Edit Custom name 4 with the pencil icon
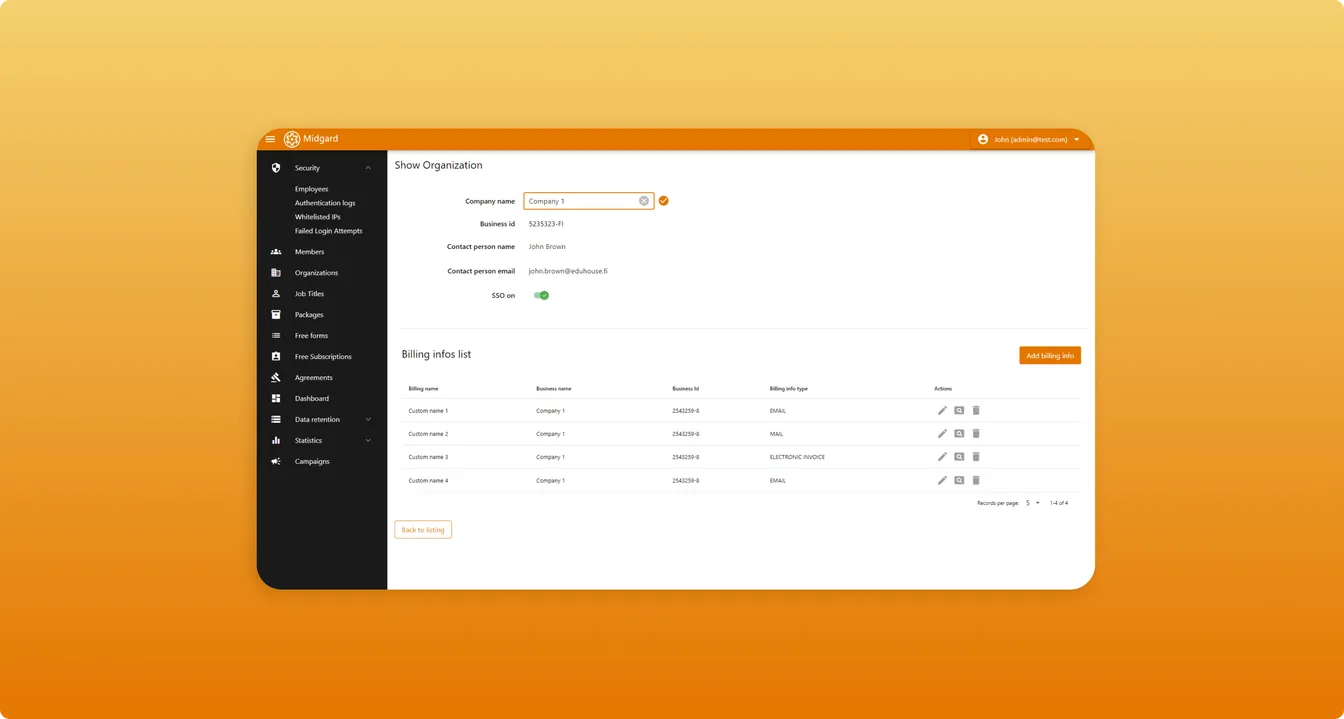The width and height of the screenshot is (1344, 719). 942,481
